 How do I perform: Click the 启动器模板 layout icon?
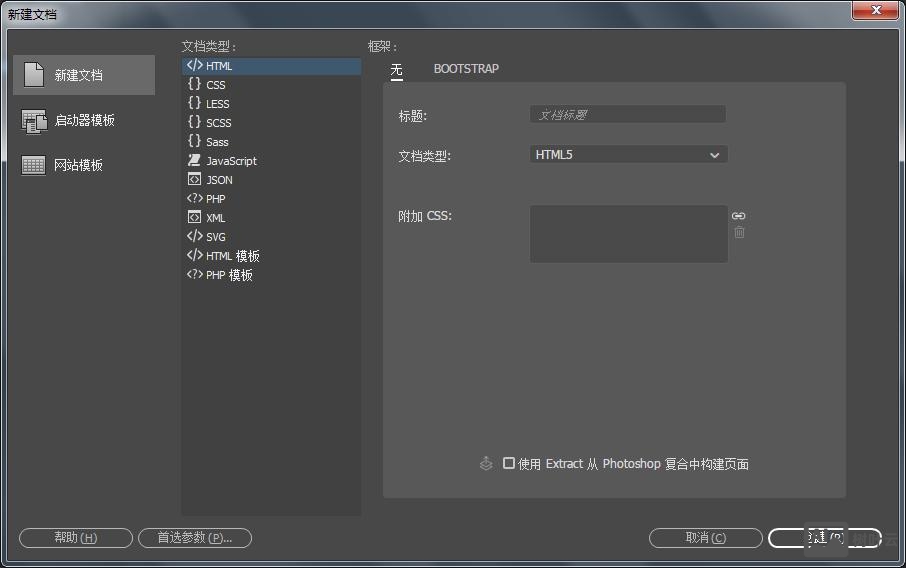(34, 121)
